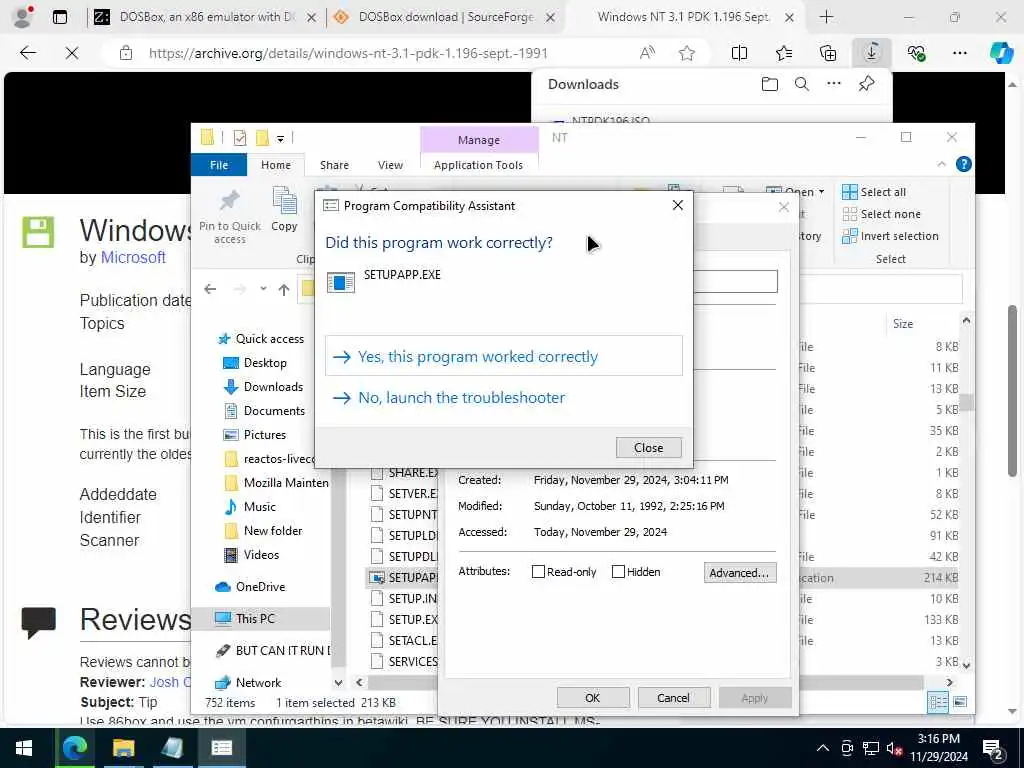The width and height of the screenshot is (1024, 768).
Task: Open notification center in taskbar
Action: point(993,748)
